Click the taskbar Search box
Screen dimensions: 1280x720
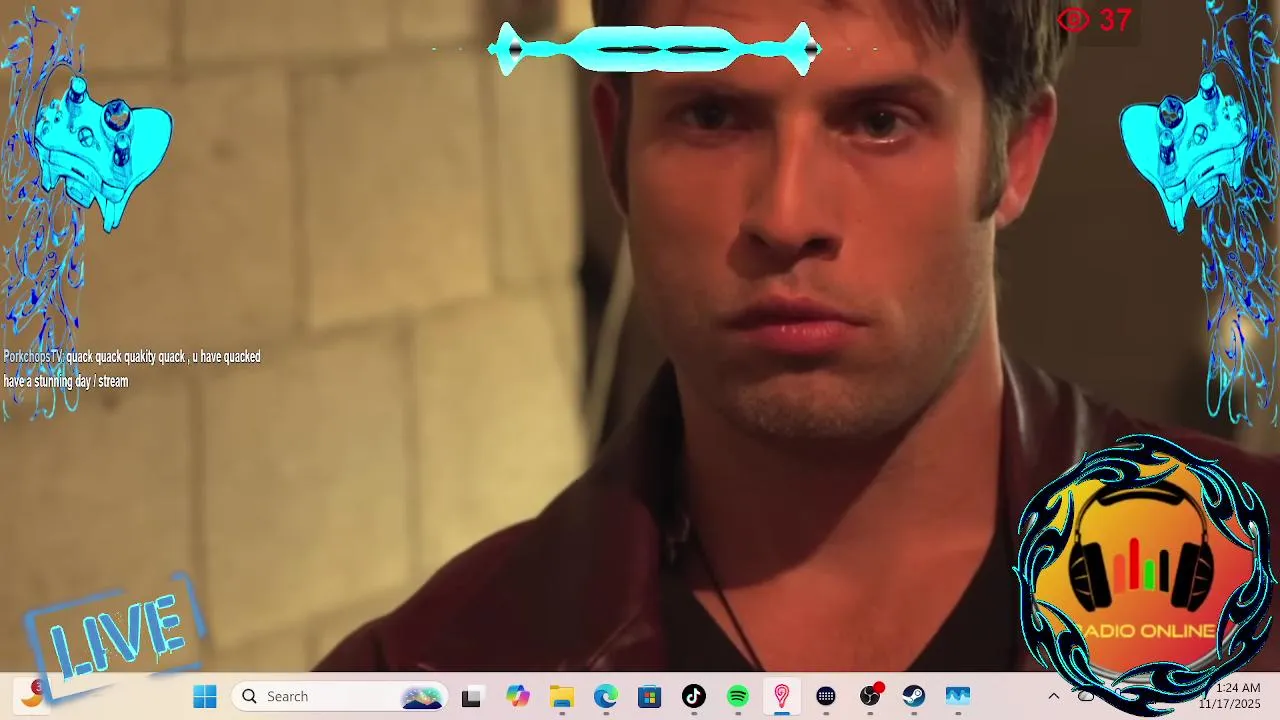point(340,696)
